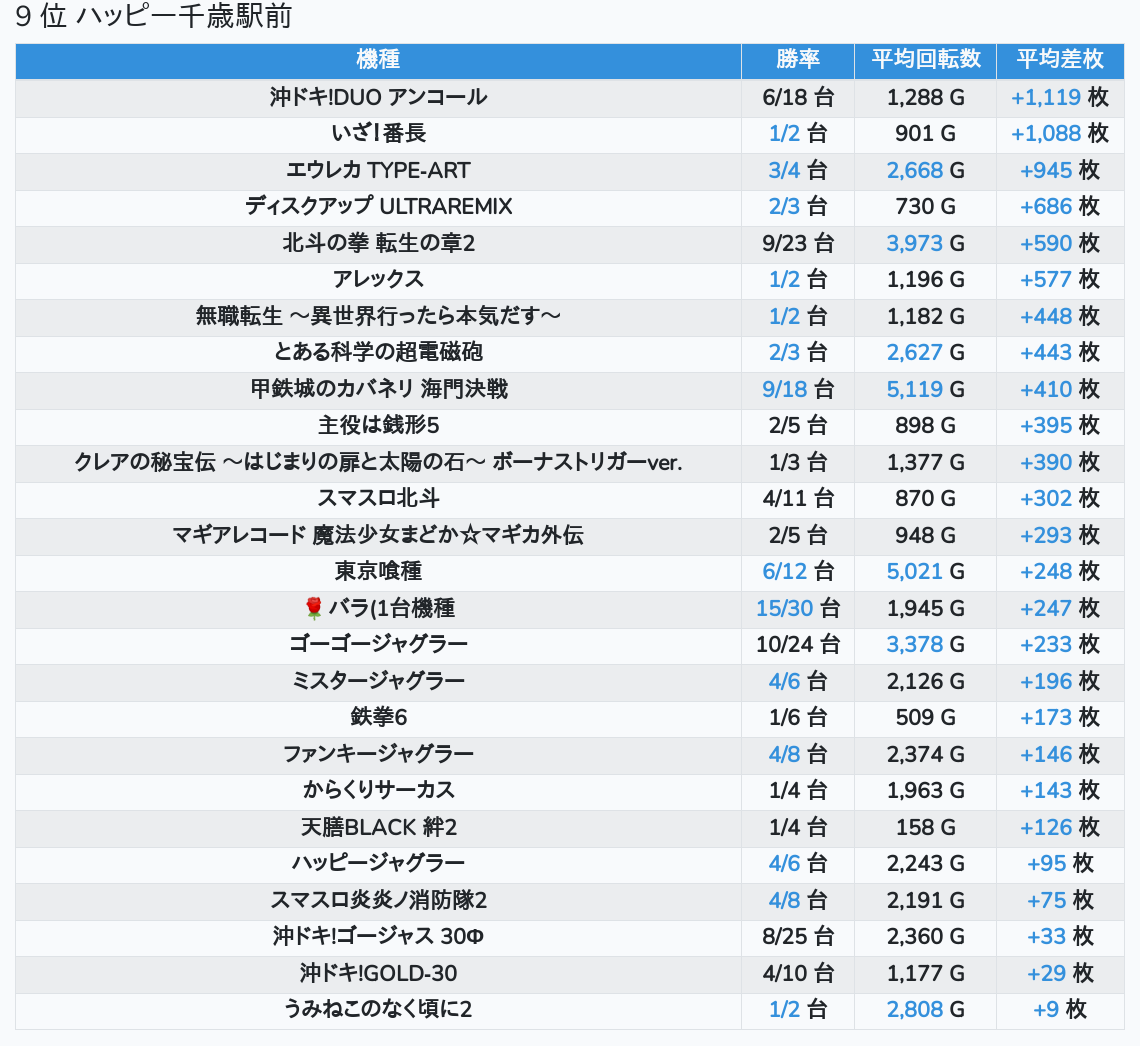This screenshot has width=1140, height=1046.
Task: Click the 1/2 win rate for いざ!番長
Action: click(x=784, y=134)
